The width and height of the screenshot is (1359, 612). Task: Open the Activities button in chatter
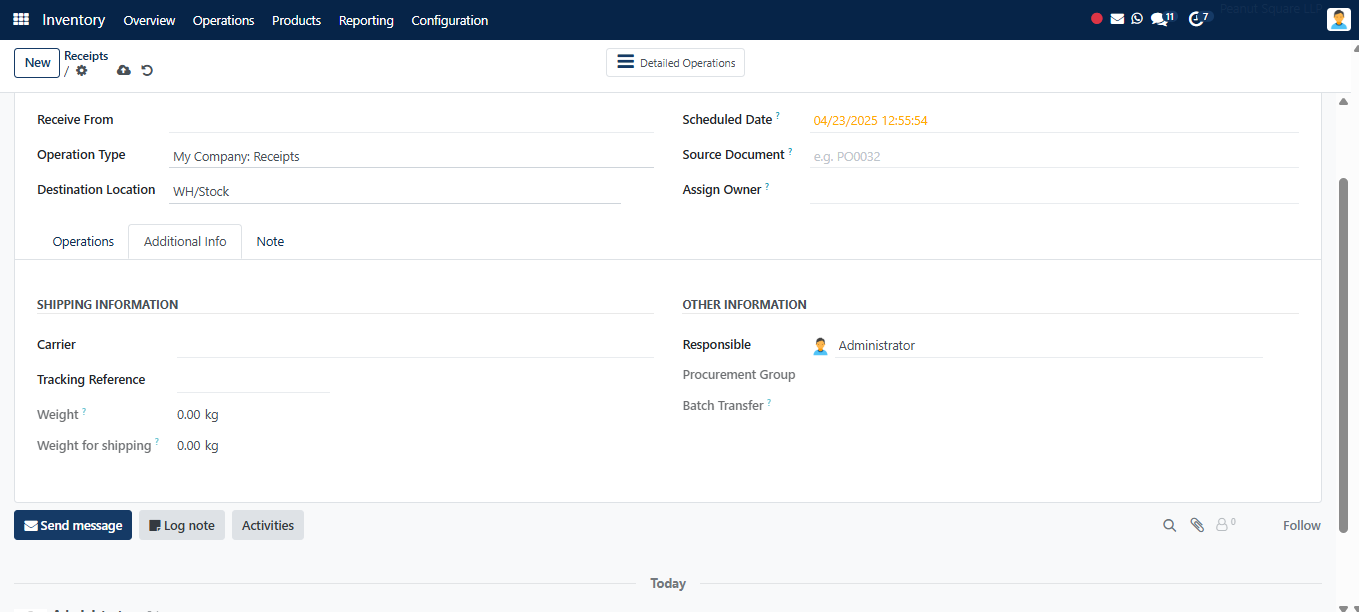point(268,525)
